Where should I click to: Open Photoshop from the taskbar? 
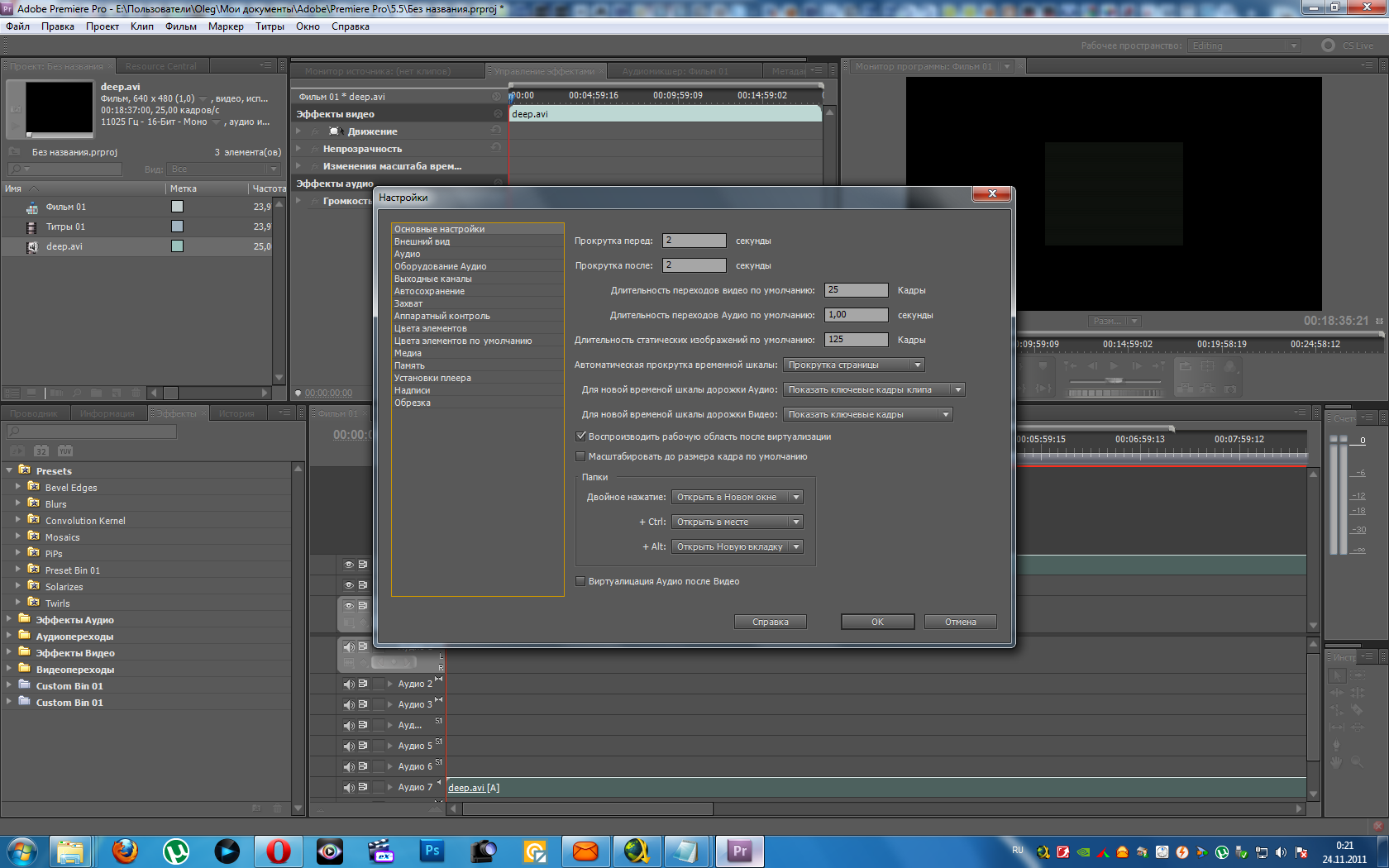pyautogui.click(x=432, y=851)
